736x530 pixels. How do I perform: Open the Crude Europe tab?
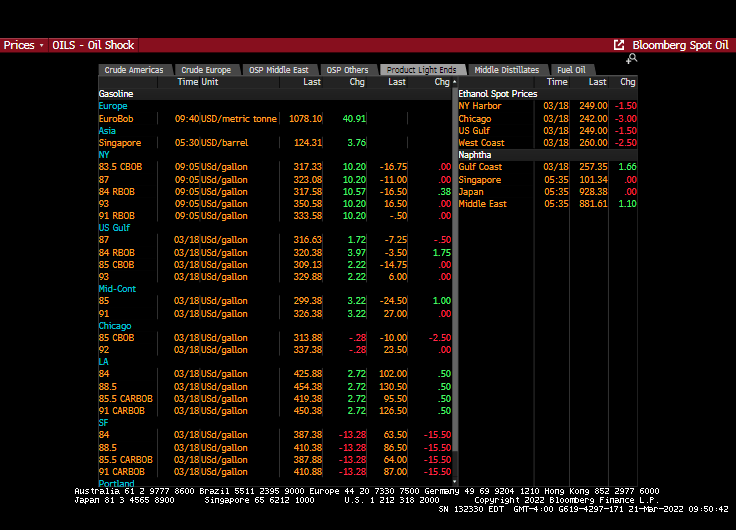click(x=207, y=70)
